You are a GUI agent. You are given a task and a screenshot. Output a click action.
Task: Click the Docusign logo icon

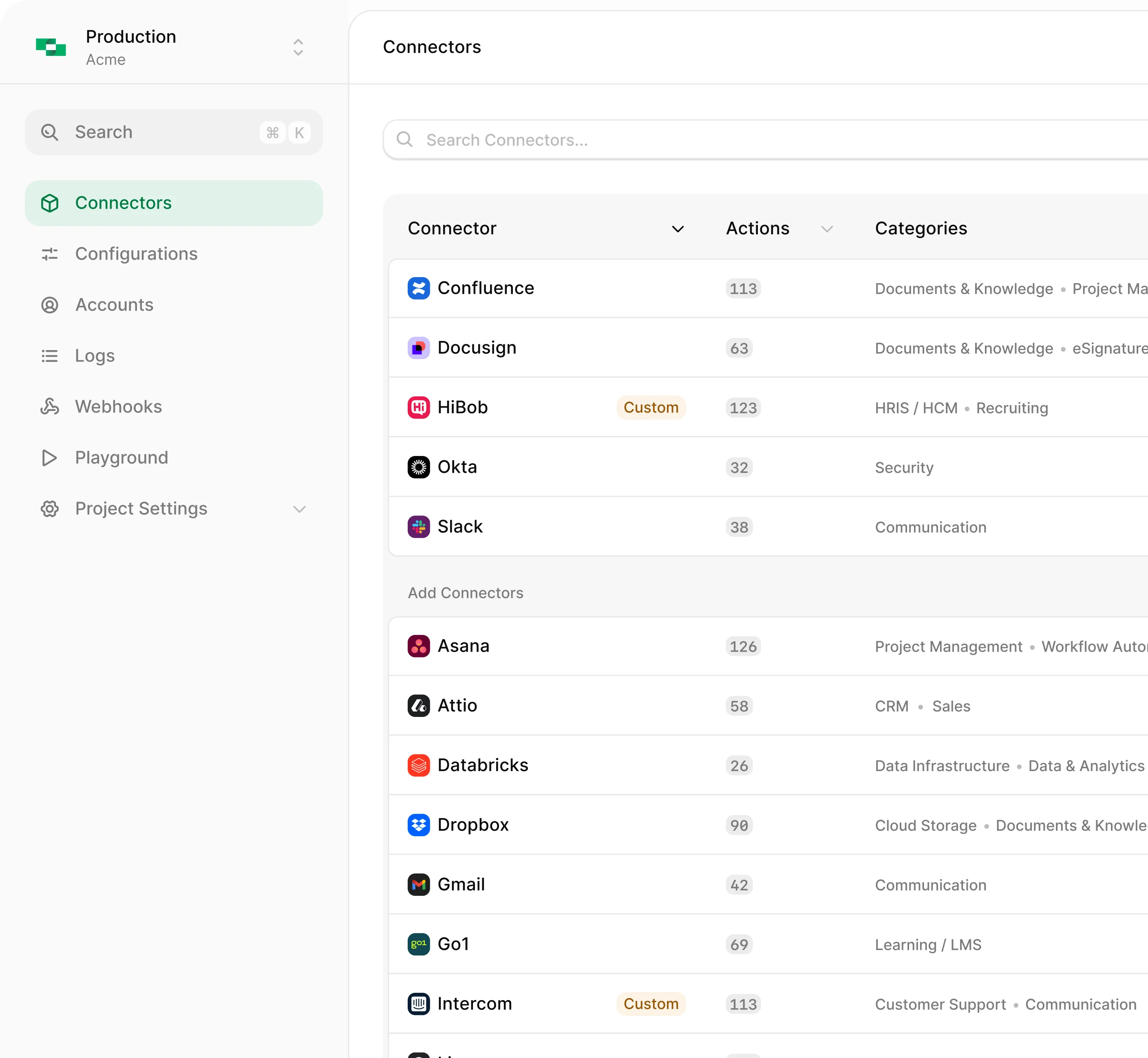tap(419, 348)
